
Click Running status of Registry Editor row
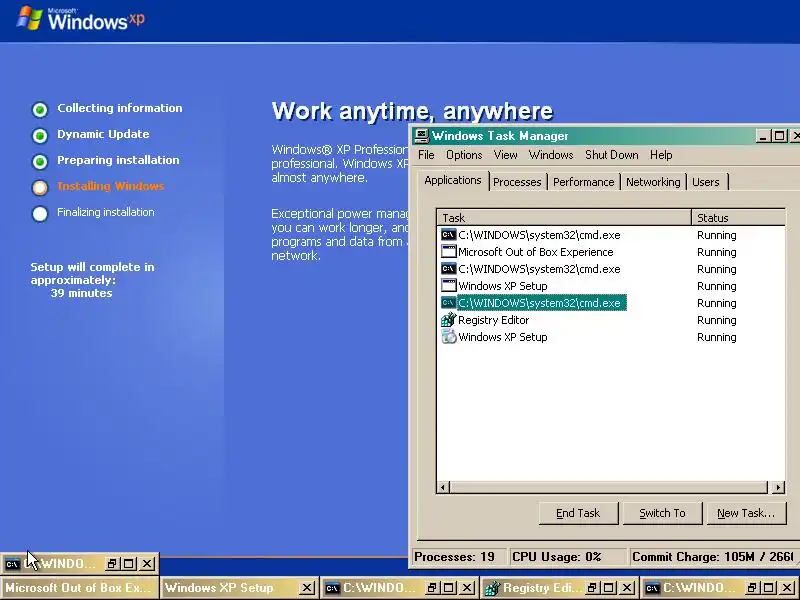click(x=716, y=320)
